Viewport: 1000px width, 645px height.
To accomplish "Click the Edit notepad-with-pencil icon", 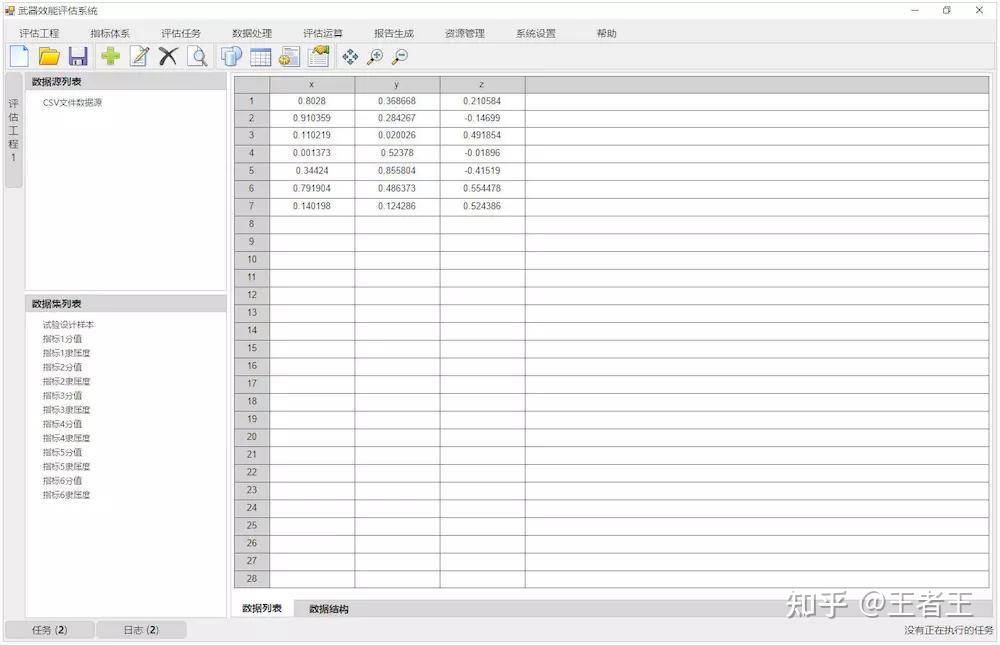I will click(x=139, y=57).
